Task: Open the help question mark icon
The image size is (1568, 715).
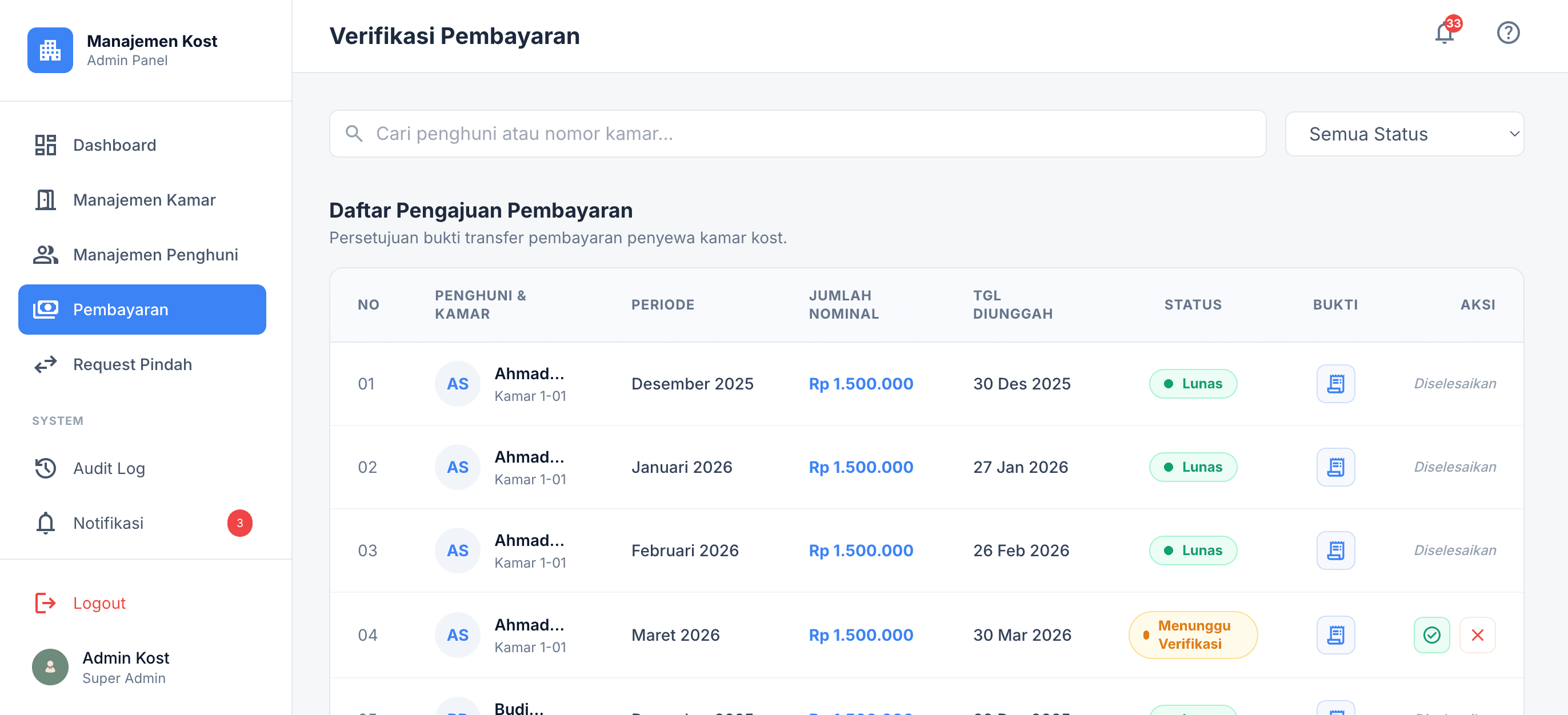Action: (x=1508, y=33)
